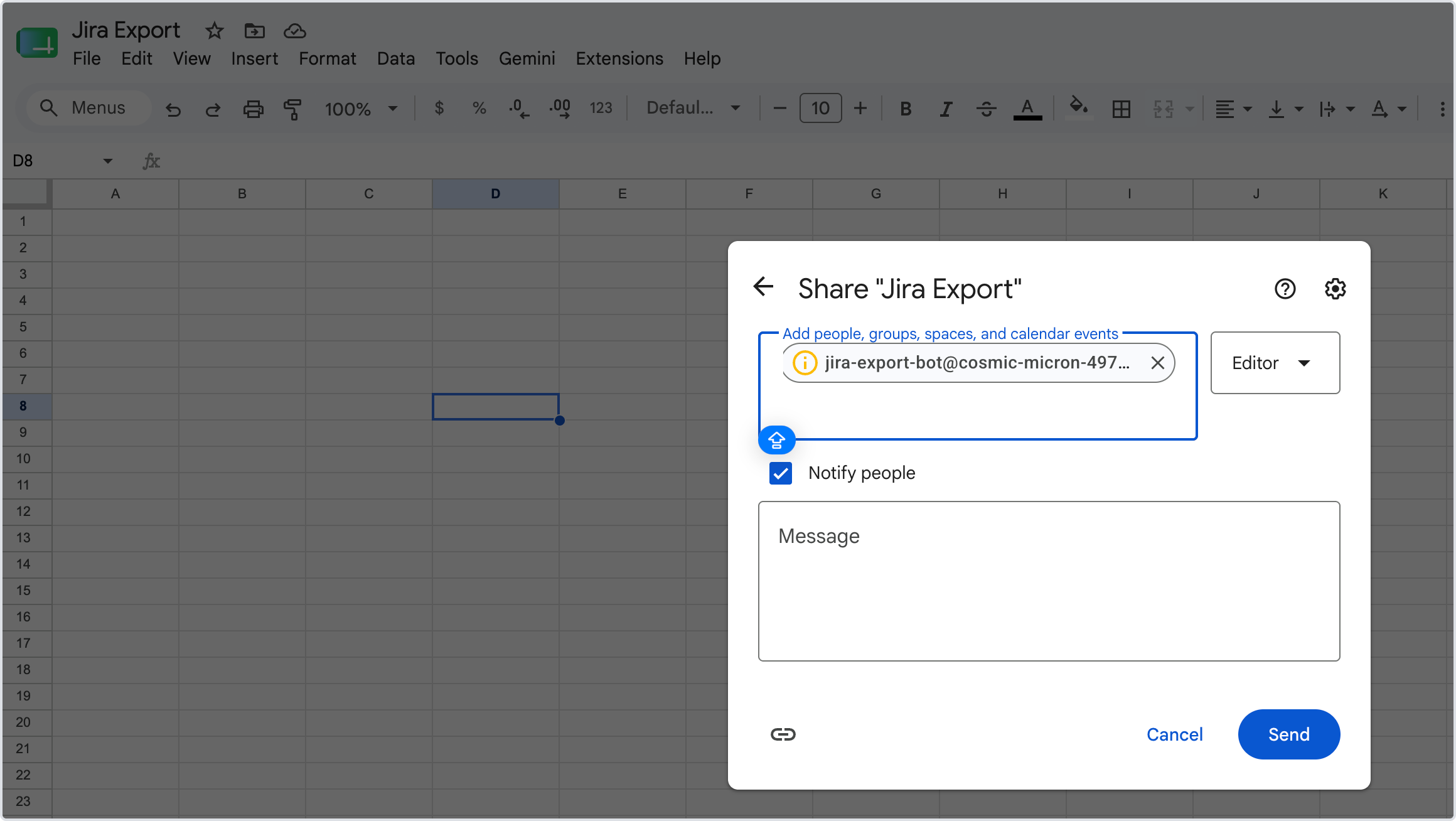Open horizontal align dropdown

coord(1233,109)
